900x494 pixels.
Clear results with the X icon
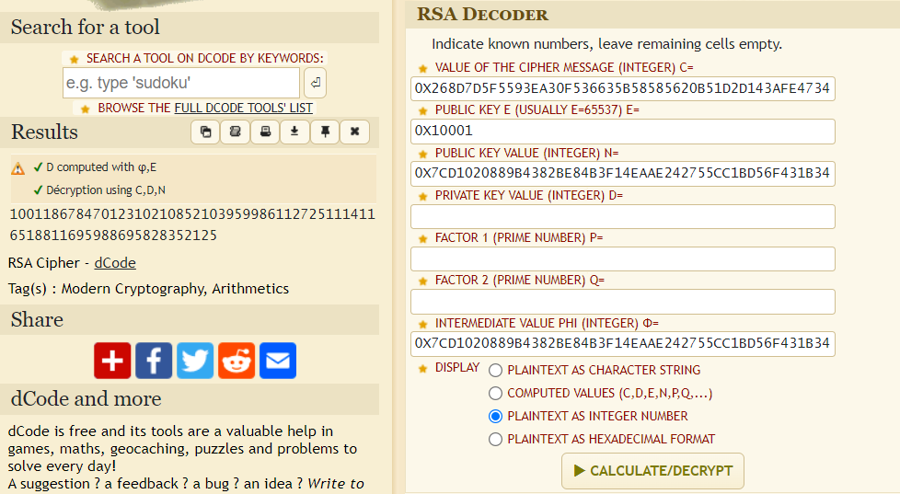tap(355, 131)
